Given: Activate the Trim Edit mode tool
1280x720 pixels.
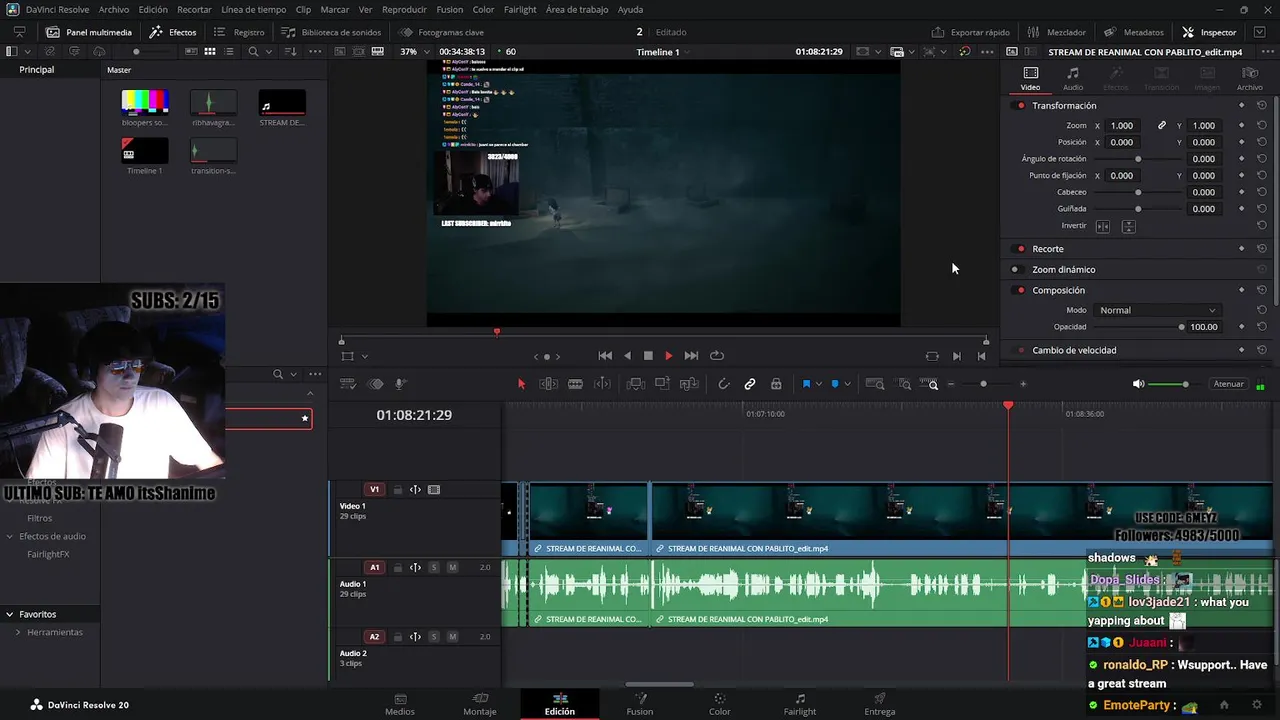Looking at the screenshot, I should click(x=549, y=384).
